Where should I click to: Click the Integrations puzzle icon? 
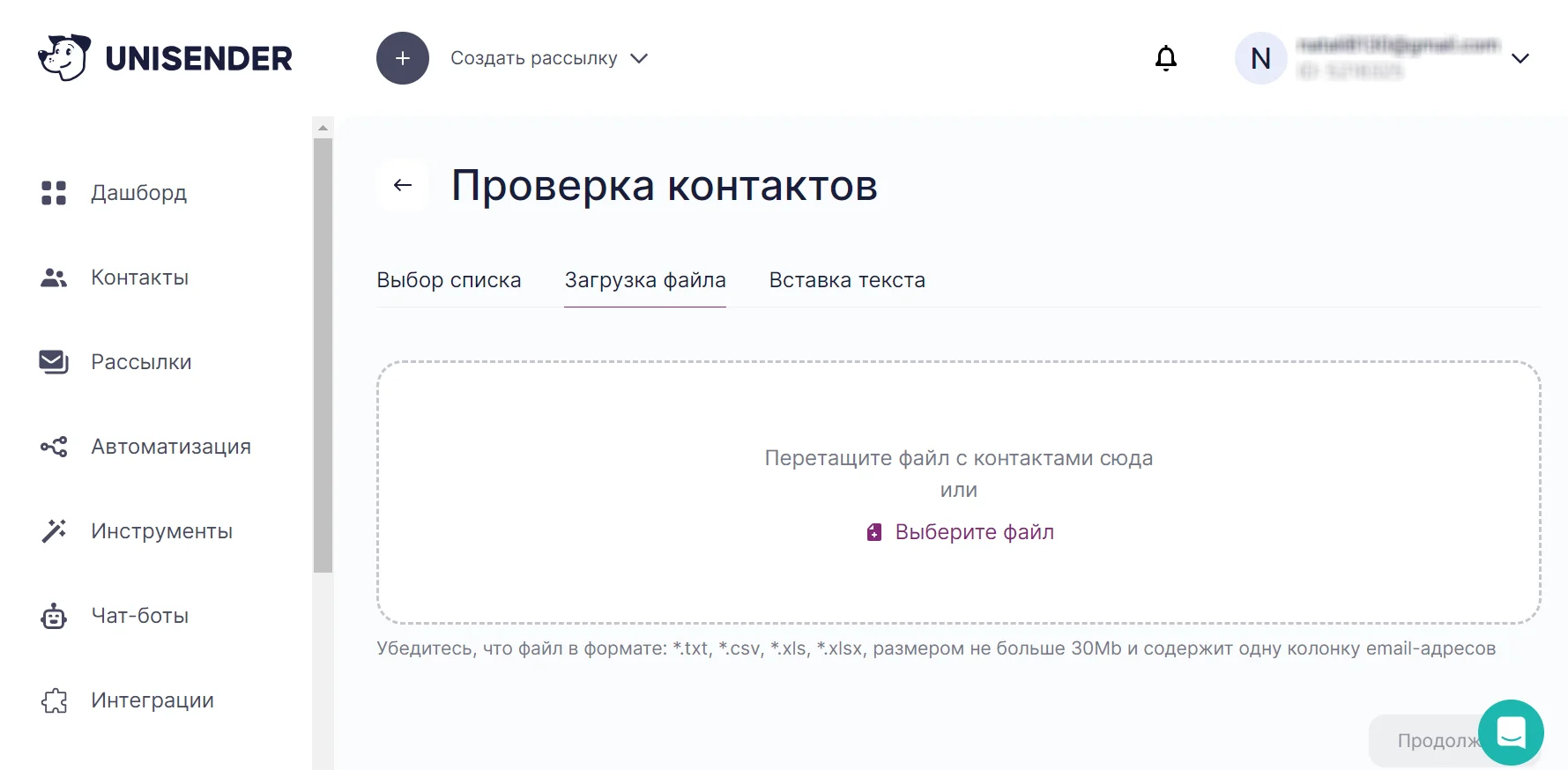tap(54, 700)
